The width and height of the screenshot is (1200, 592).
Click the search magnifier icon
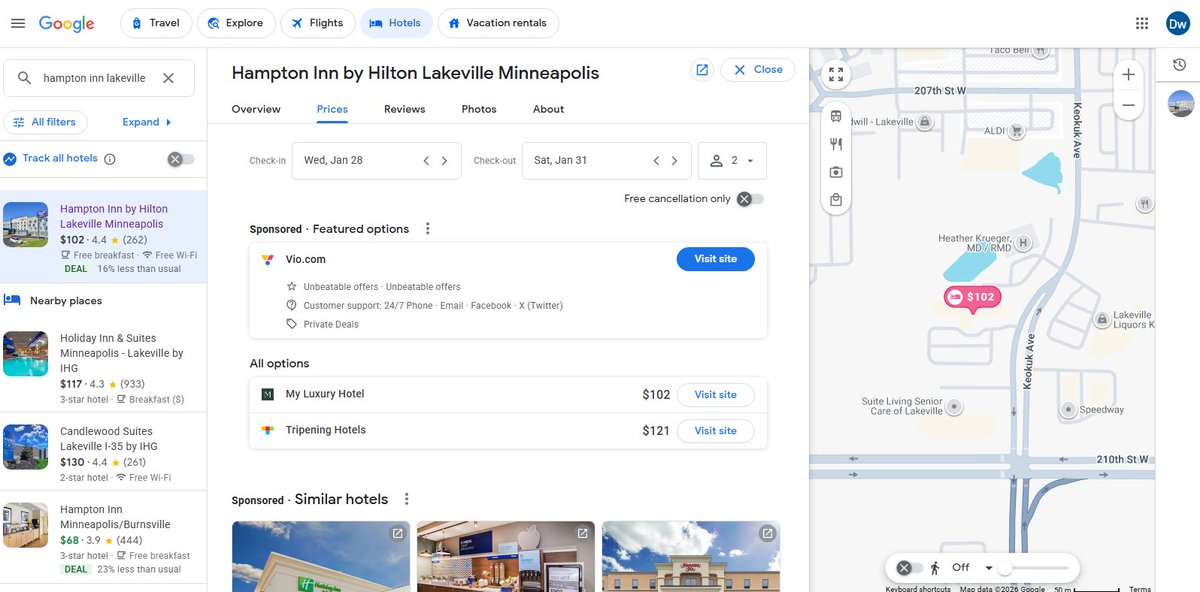click(25, 78)
